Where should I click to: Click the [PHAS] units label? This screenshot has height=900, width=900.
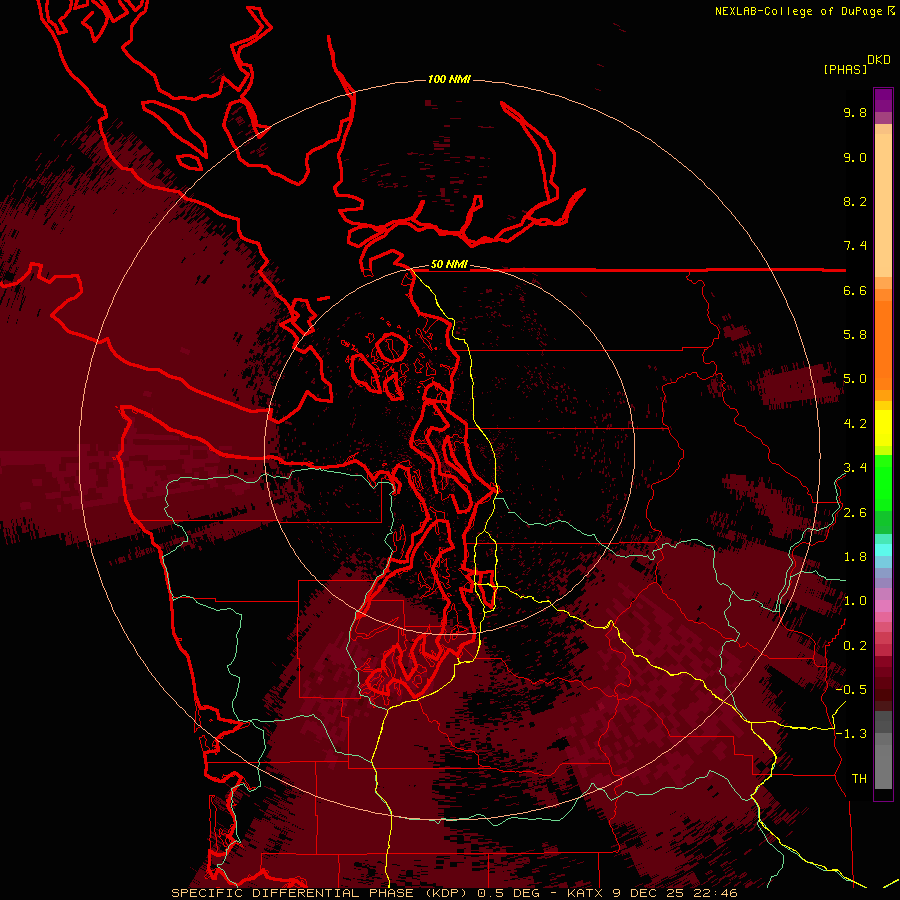click(845, 69)
